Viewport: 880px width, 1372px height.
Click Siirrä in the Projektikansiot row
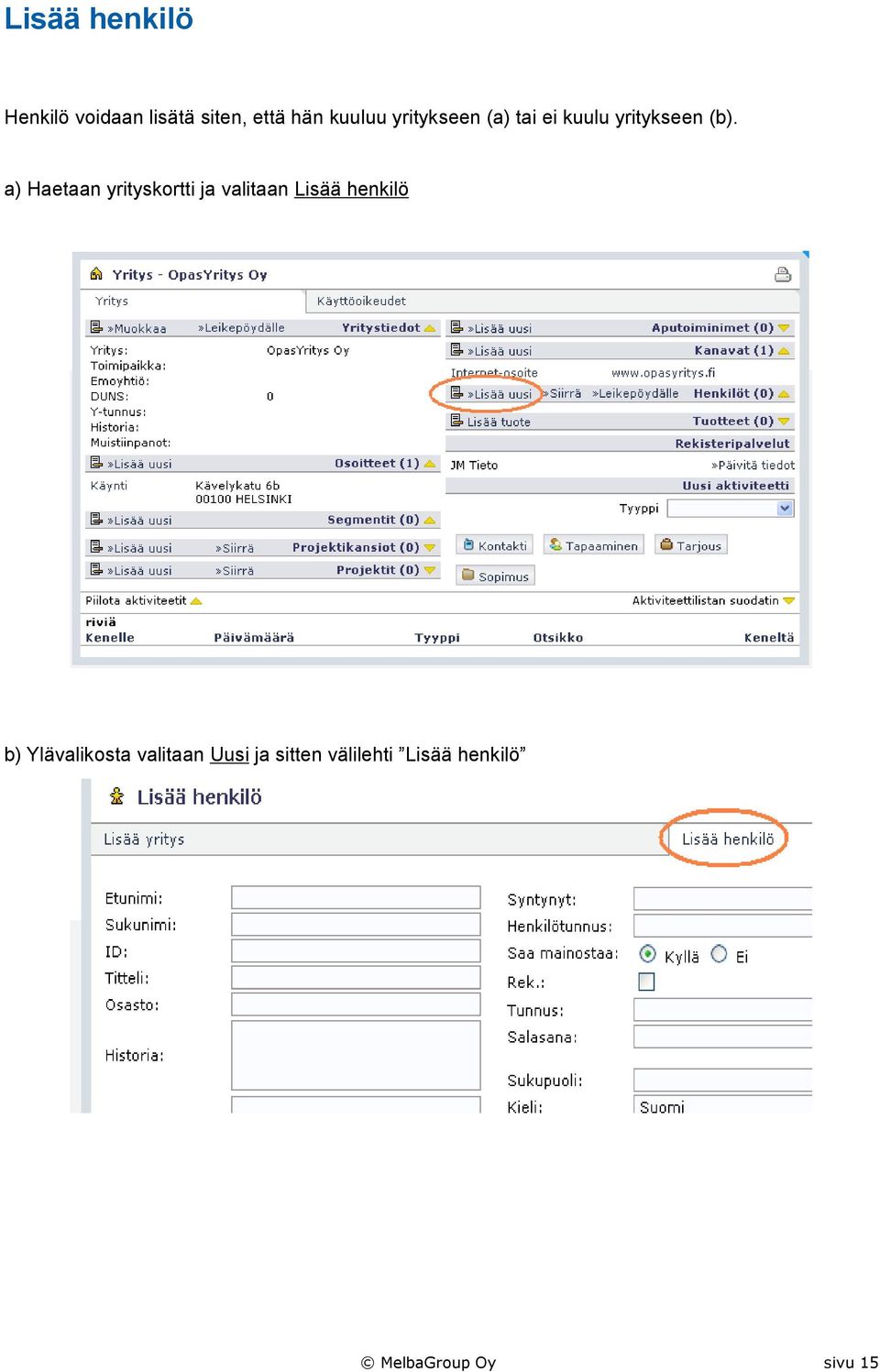[235, 548]
